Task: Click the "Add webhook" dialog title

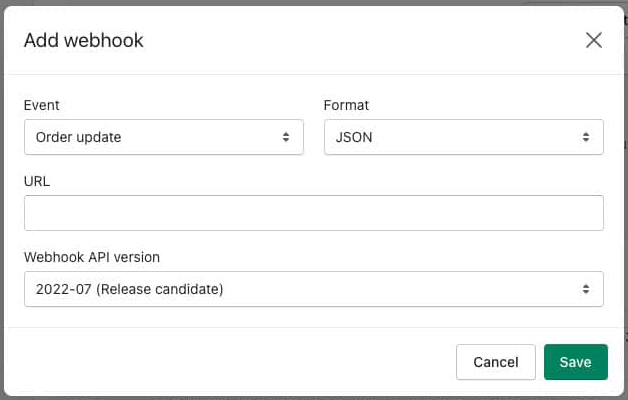Action: 84,40
